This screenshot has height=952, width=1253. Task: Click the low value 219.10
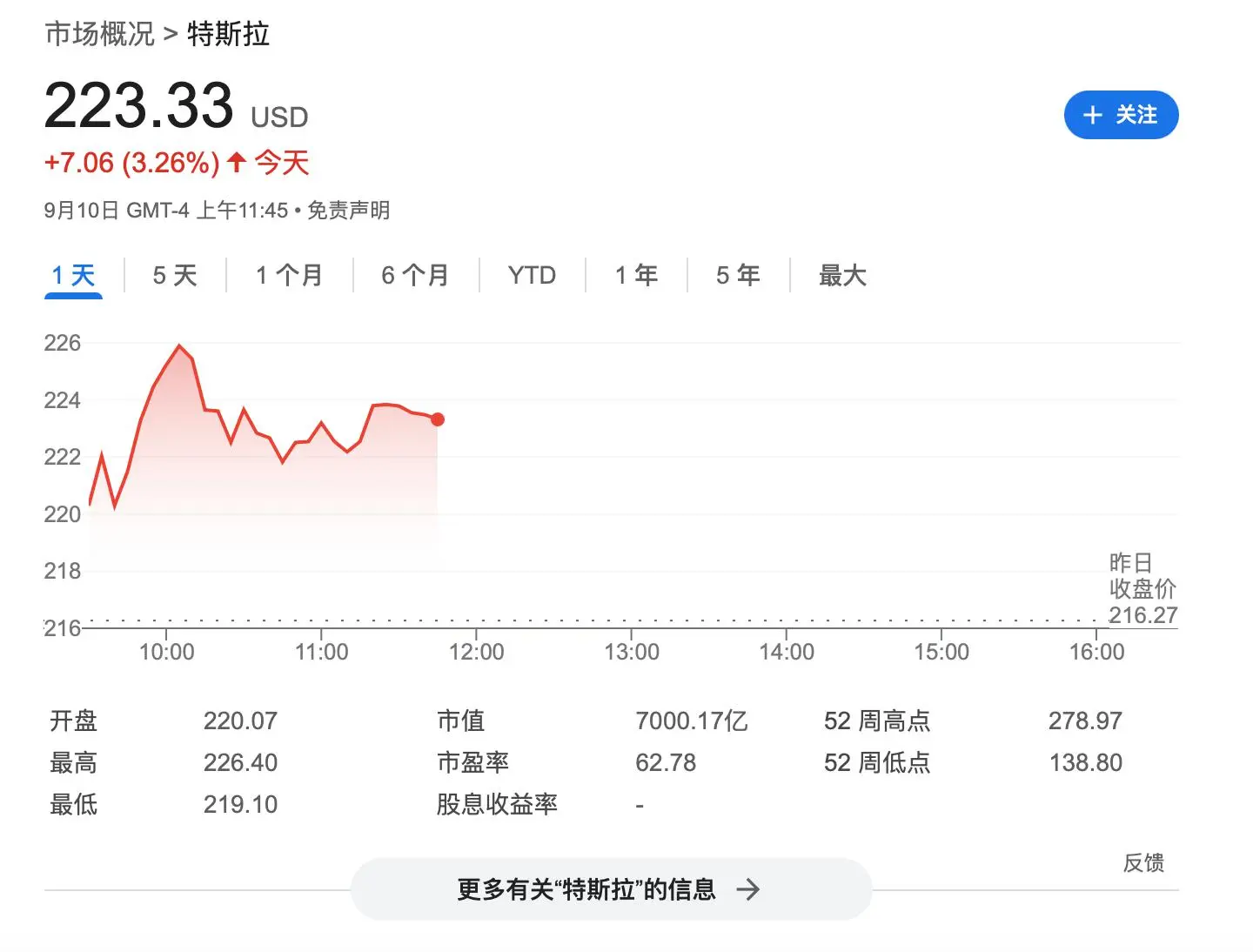pyautogui.click(x=240, y=805)
